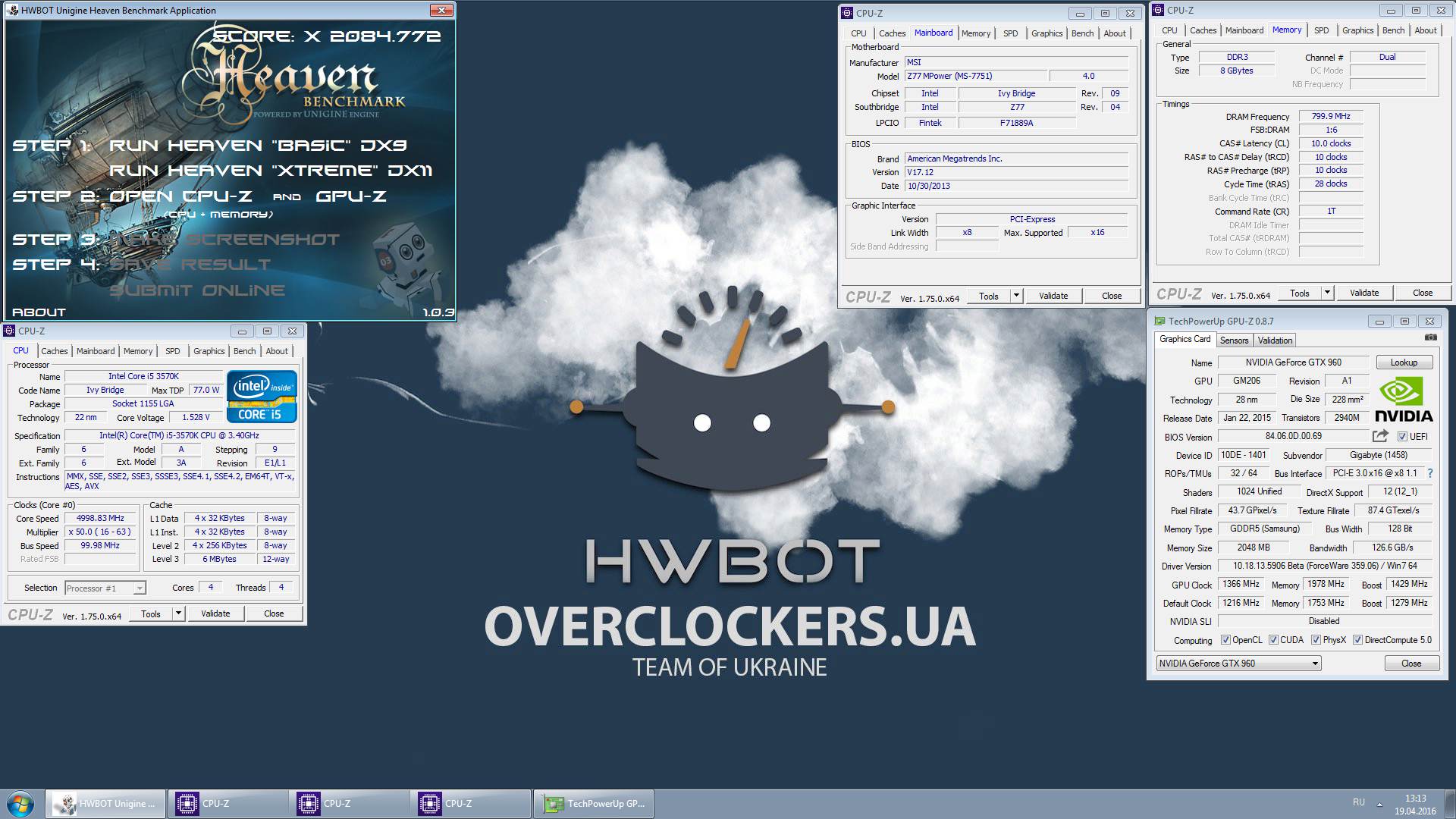Open TechPowerUp GPU-Z taskbar button
Screen dimensions: 1456x819
(594, 804)
